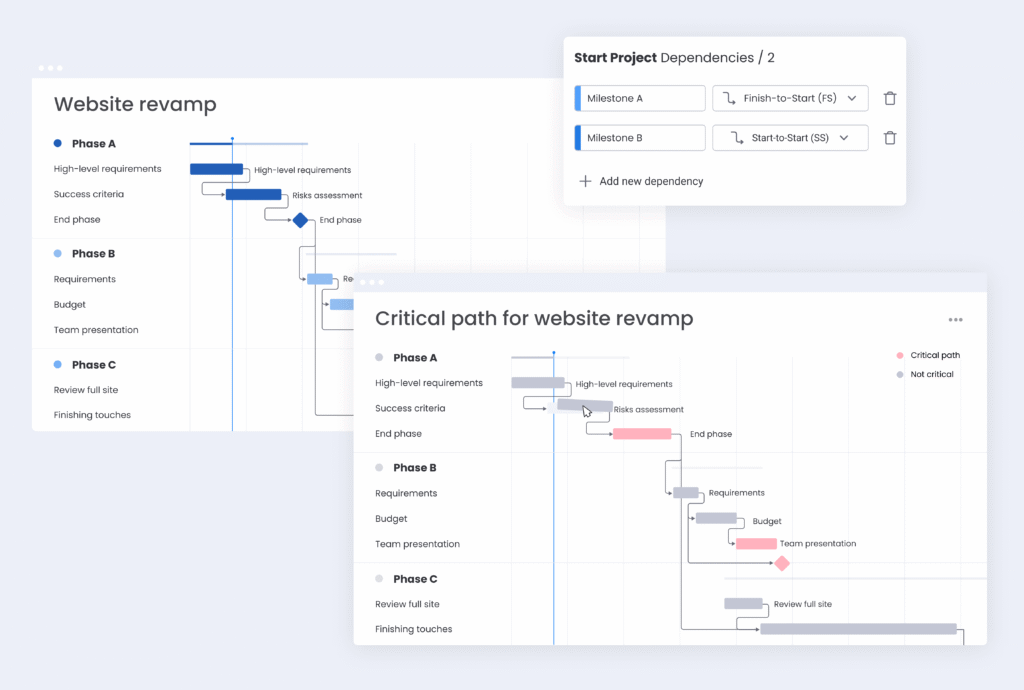
Task: Click the plus icon to add dependency
Action: coord(585,182)
